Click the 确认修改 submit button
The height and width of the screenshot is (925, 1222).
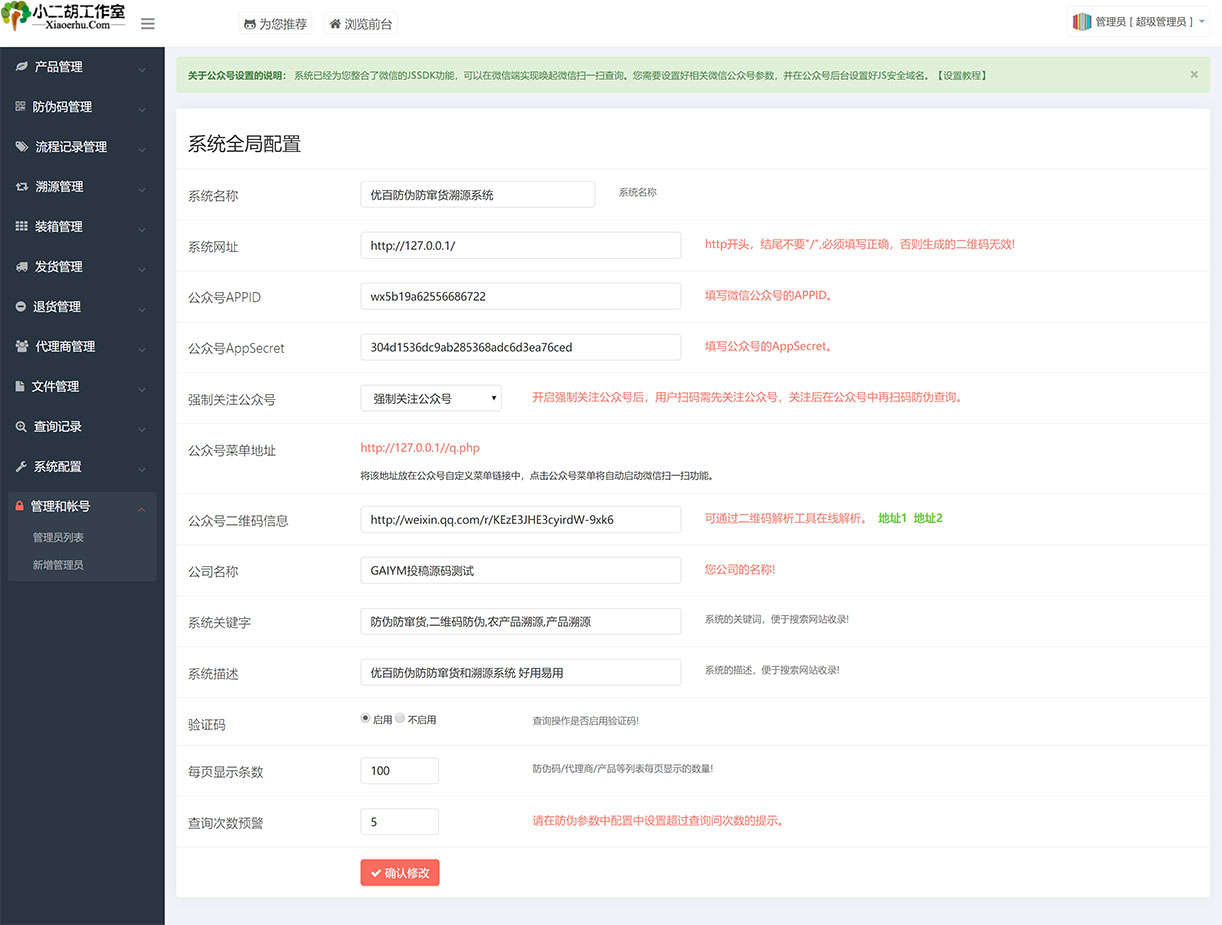399,872
